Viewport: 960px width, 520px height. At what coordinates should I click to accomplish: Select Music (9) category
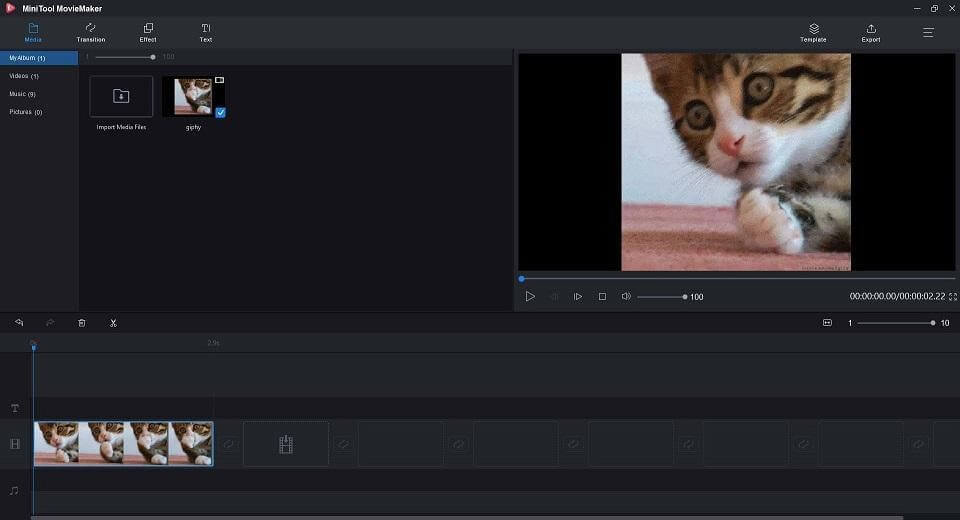[x=22, y=94]
